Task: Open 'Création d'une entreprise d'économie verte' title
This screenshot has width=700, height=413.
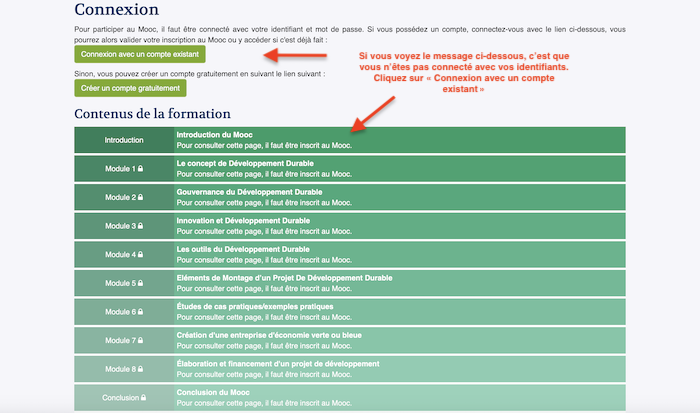Action: click(269, 335)
